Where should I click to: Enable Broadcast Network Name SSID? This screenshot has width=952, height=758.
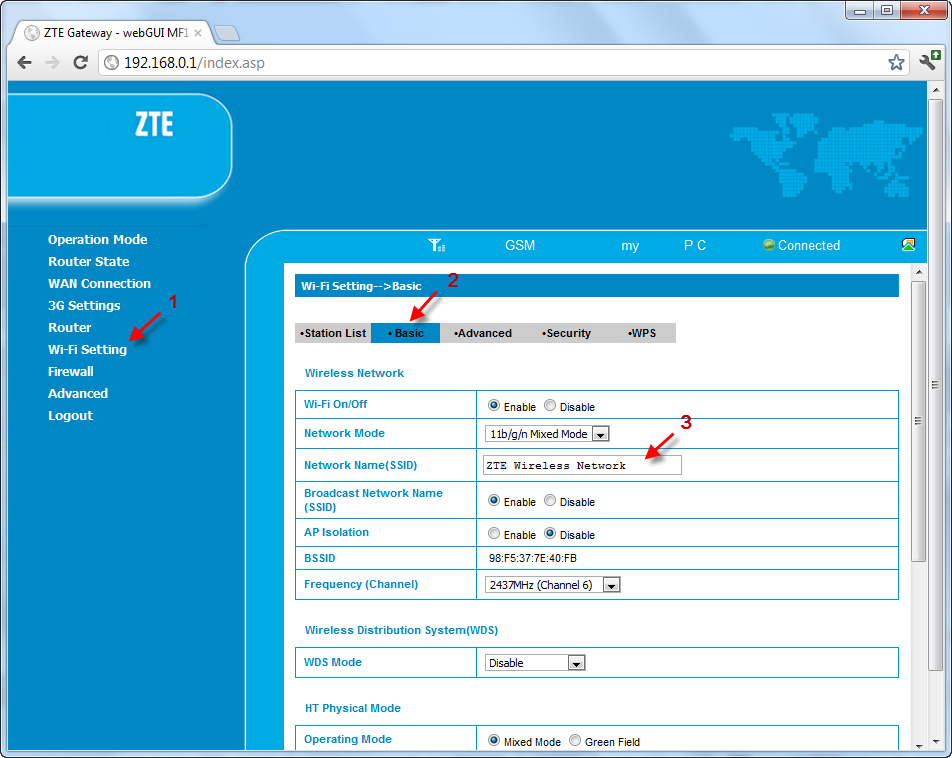coord(494,500)
